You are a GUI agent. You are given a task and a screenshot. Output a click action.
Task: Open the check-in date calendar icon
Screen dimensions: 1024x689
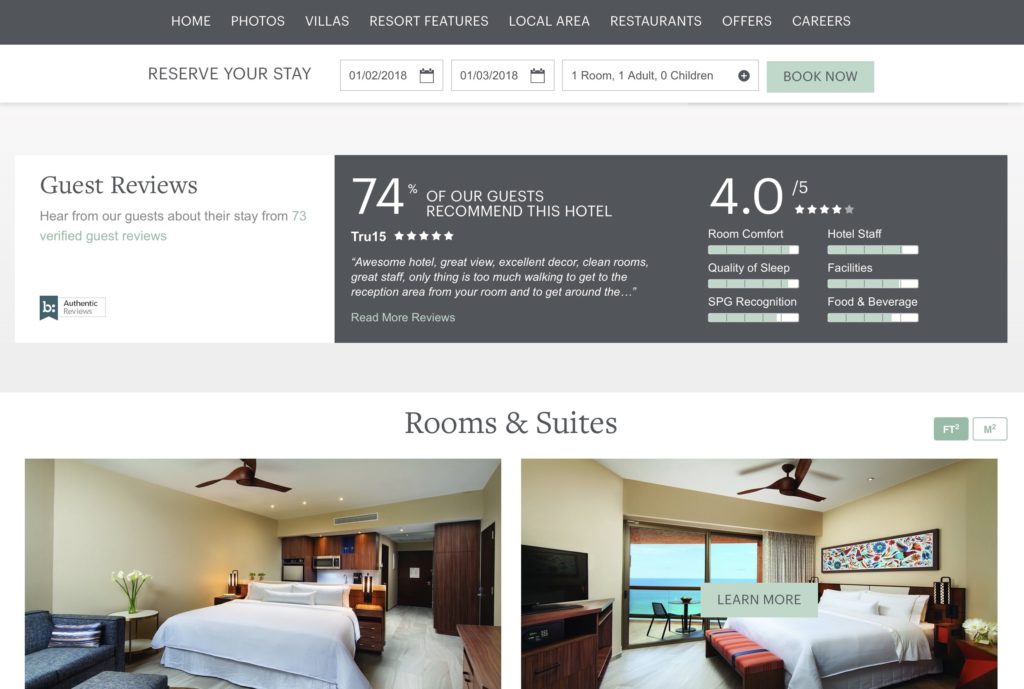pos(426,76)
